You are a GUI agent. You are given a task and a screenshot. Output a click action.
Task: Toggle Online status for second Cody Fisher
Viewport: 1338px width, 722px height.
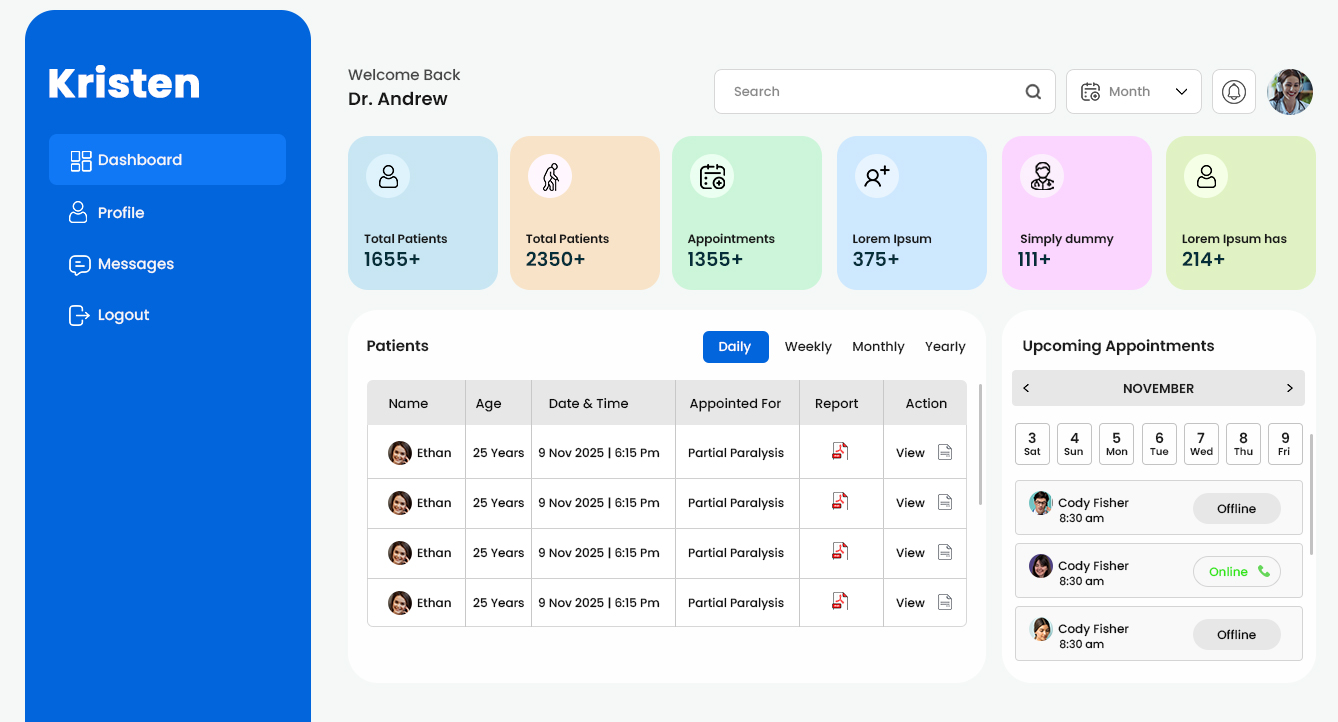click(x=1236, y=572)
